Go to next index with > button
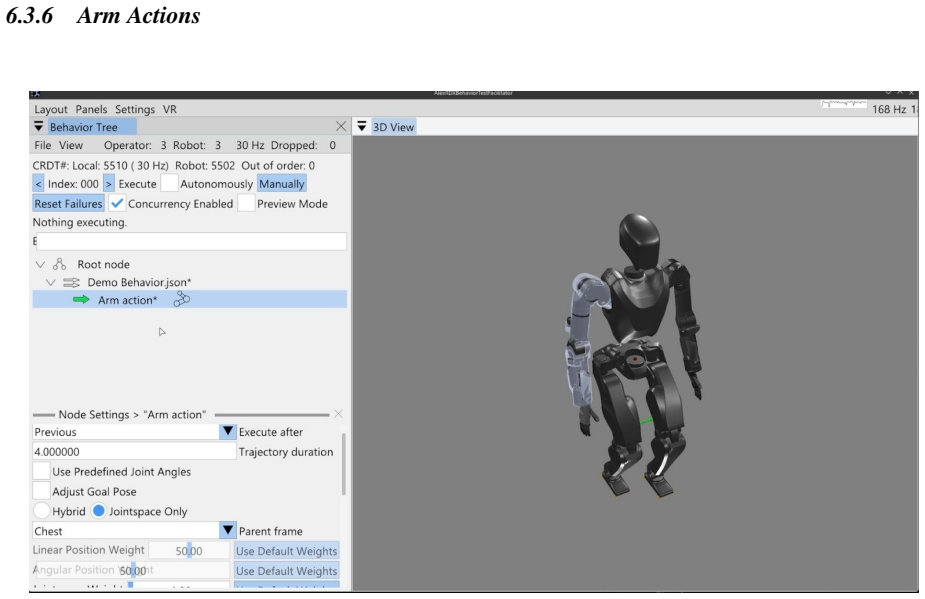Screen dimensions: 925x599 click(x=109, y=184)
